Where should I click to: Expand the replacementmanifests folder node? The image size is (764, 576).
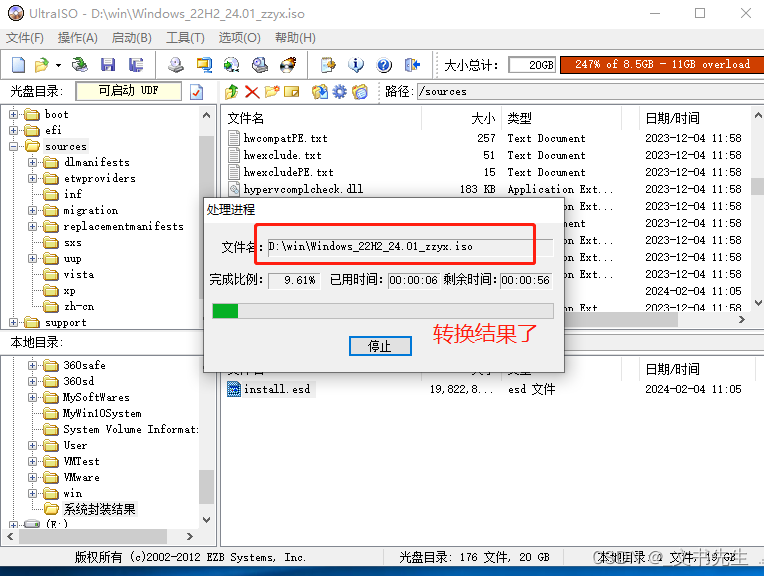pos(32,227)
